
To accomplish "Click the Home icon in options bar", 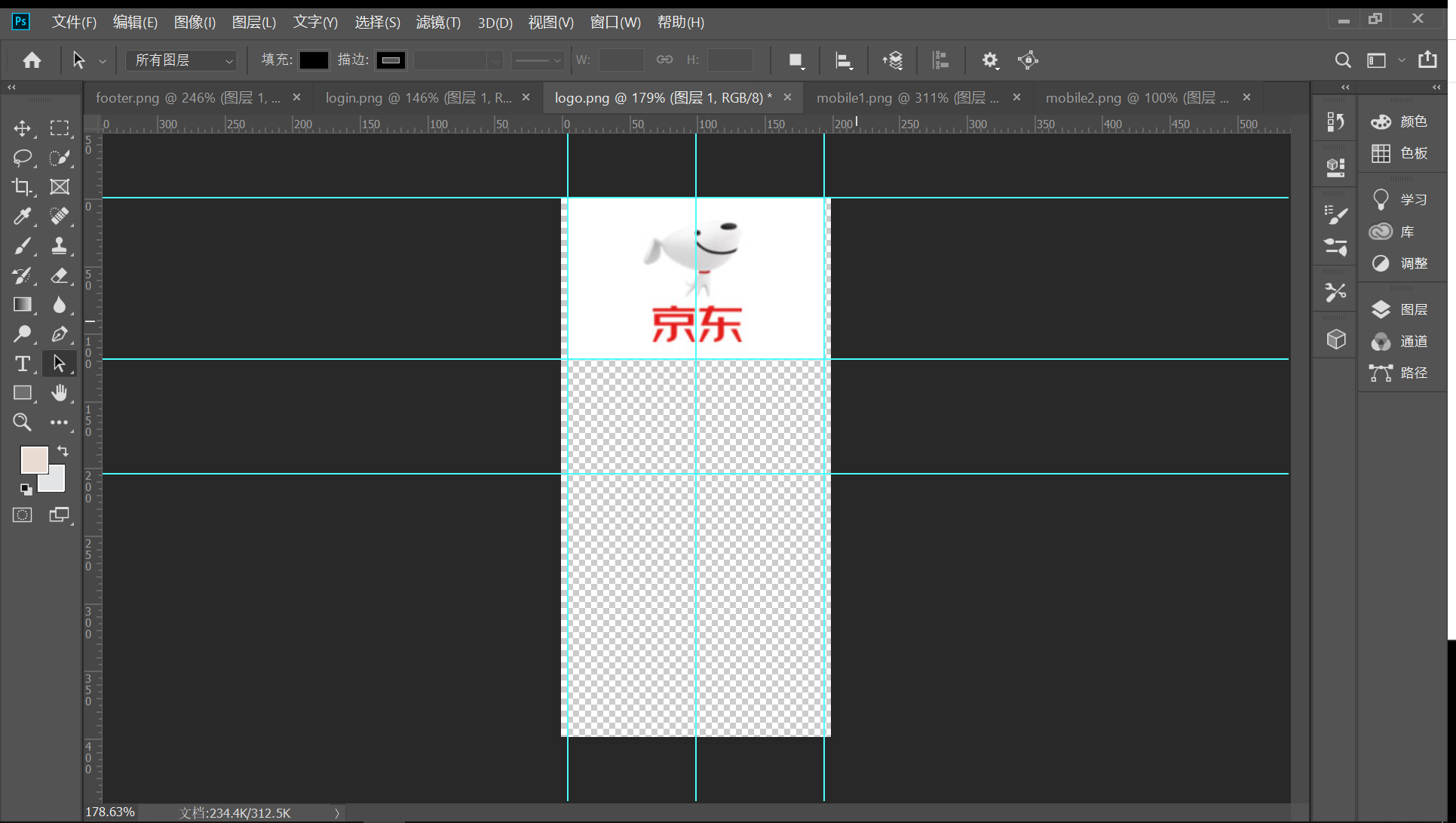I will [32, 60].
